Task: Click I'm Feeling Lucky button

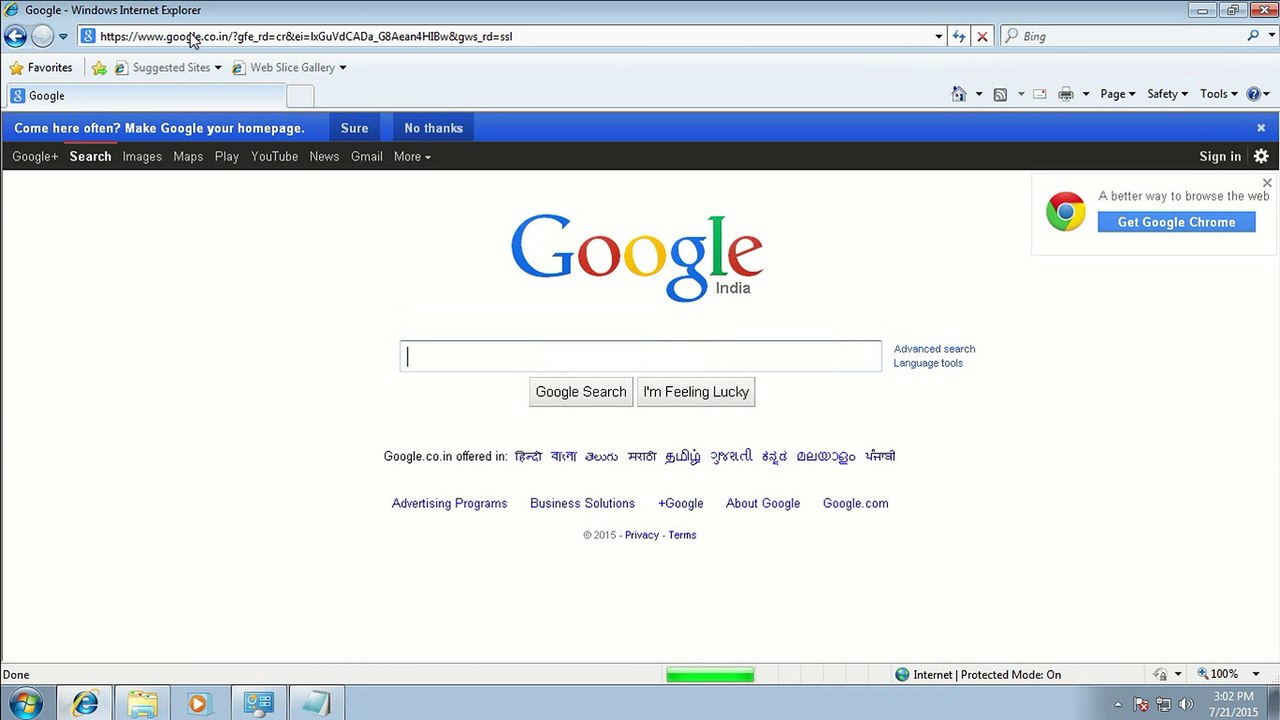Action: point(696,392)
